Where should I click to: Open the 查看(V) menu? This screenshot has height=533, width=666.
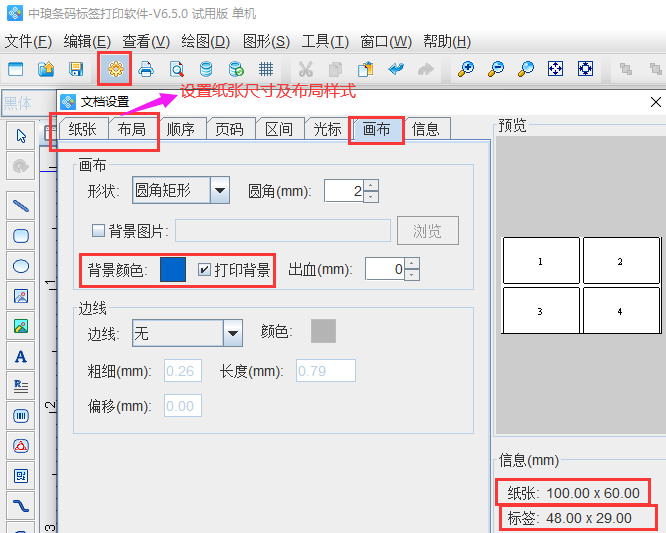click(146, 42)
